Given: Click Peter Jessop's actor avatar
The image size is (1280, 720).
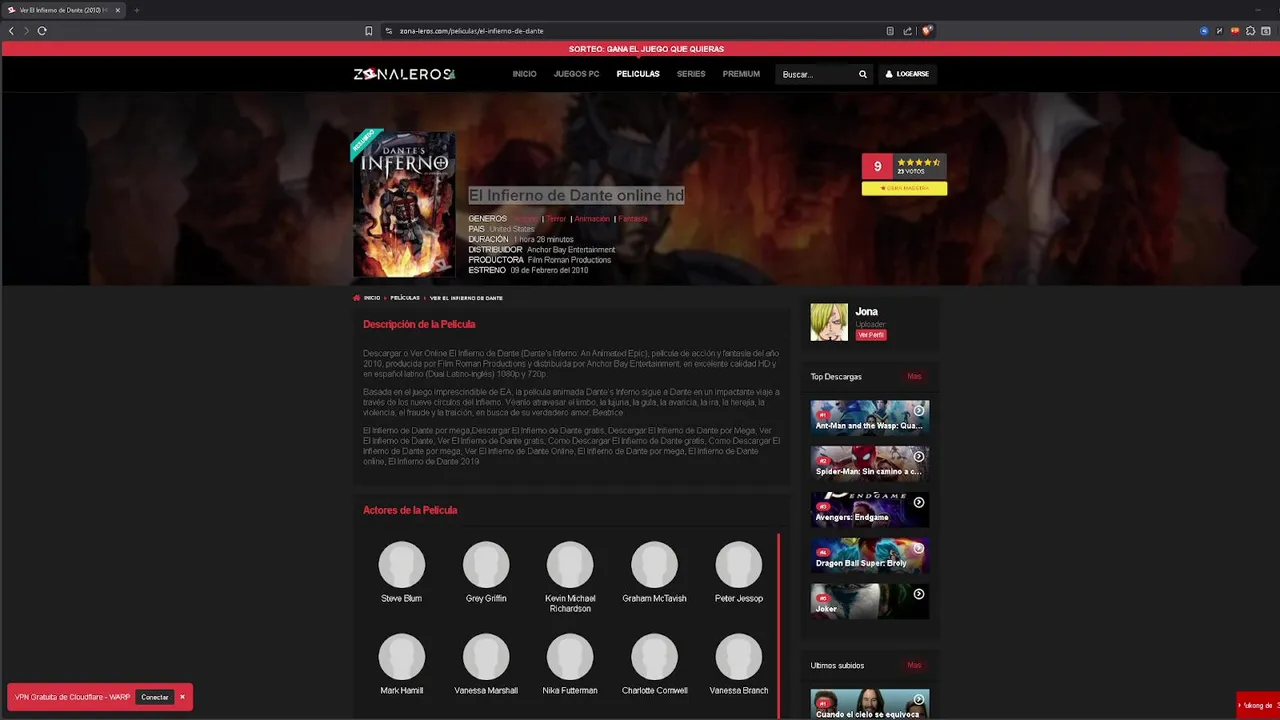Looking at the screenshot, I should click(x=739, y=565).
